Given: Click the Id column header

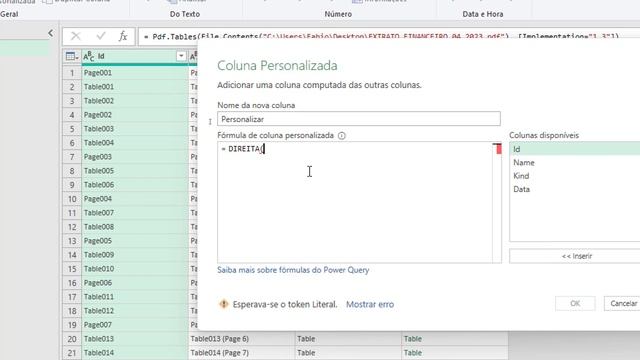Looking at the screenshot, I should pyautogui.click(x=135, y=56).
